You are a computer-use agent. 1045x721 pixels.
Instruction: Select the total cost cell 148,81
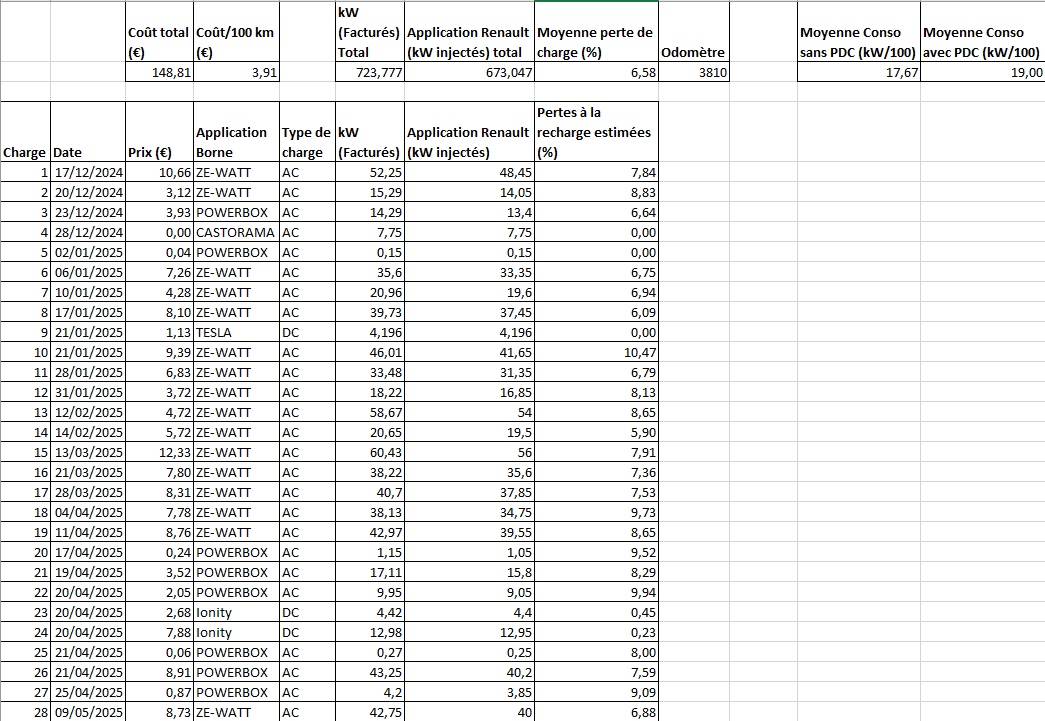pos(159,72)
